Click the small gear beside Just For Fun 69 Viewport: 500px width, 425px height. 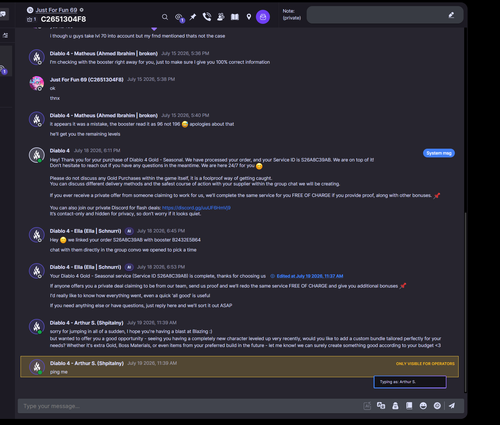tap(82, 10)
